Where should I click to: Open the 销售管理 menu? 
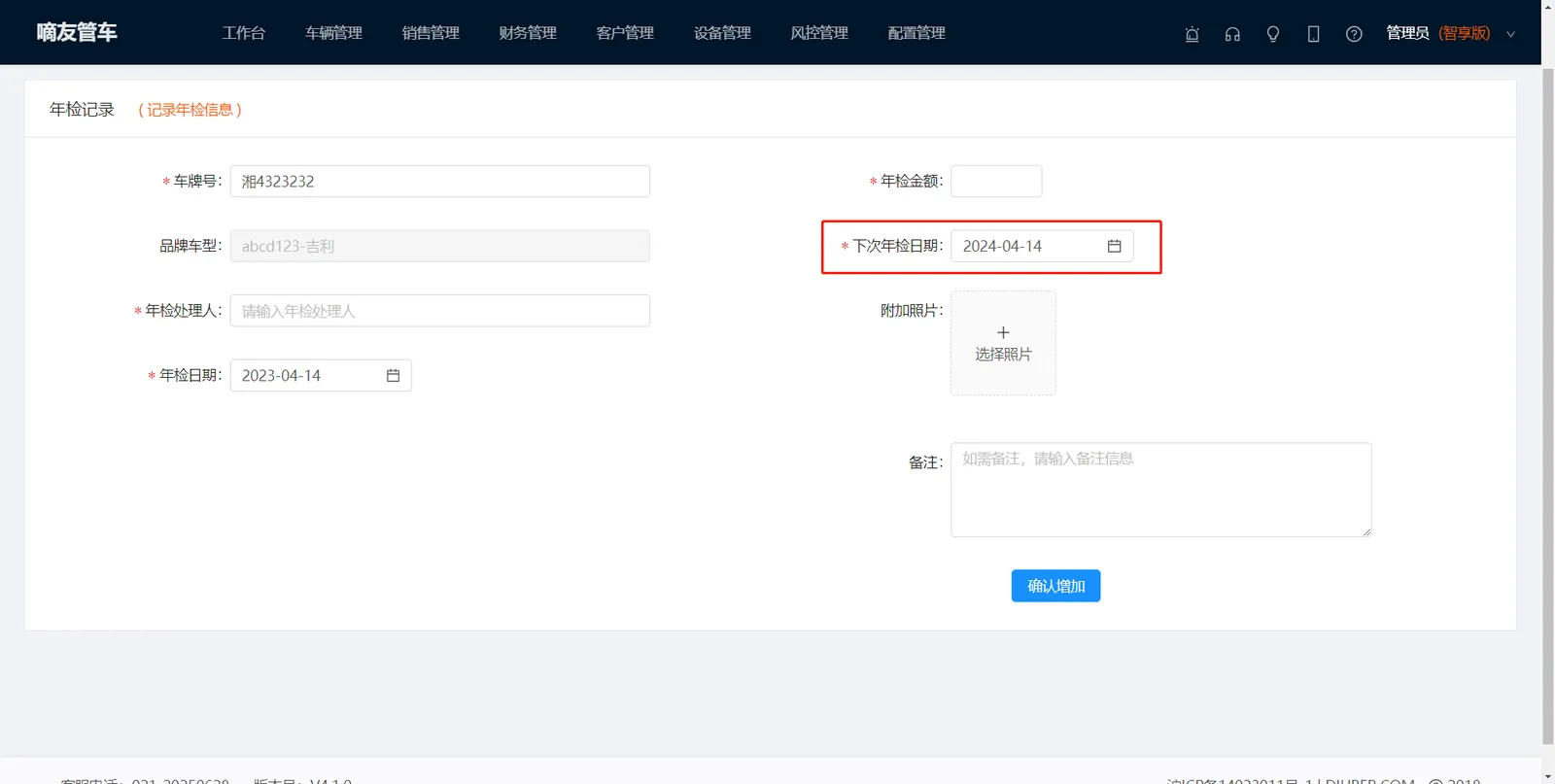coord(432,33)
